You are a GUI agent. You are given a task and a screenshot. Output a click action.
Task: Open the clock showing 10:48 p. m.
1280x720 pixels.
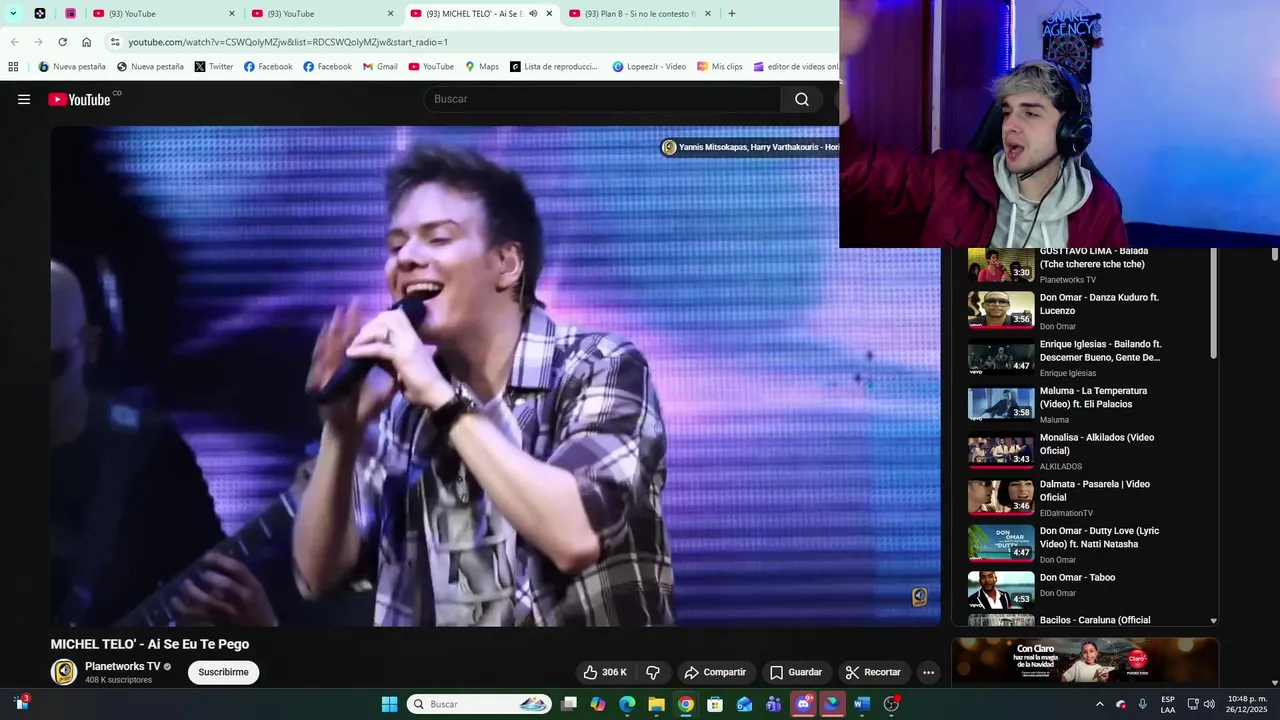coord(1247,704)
